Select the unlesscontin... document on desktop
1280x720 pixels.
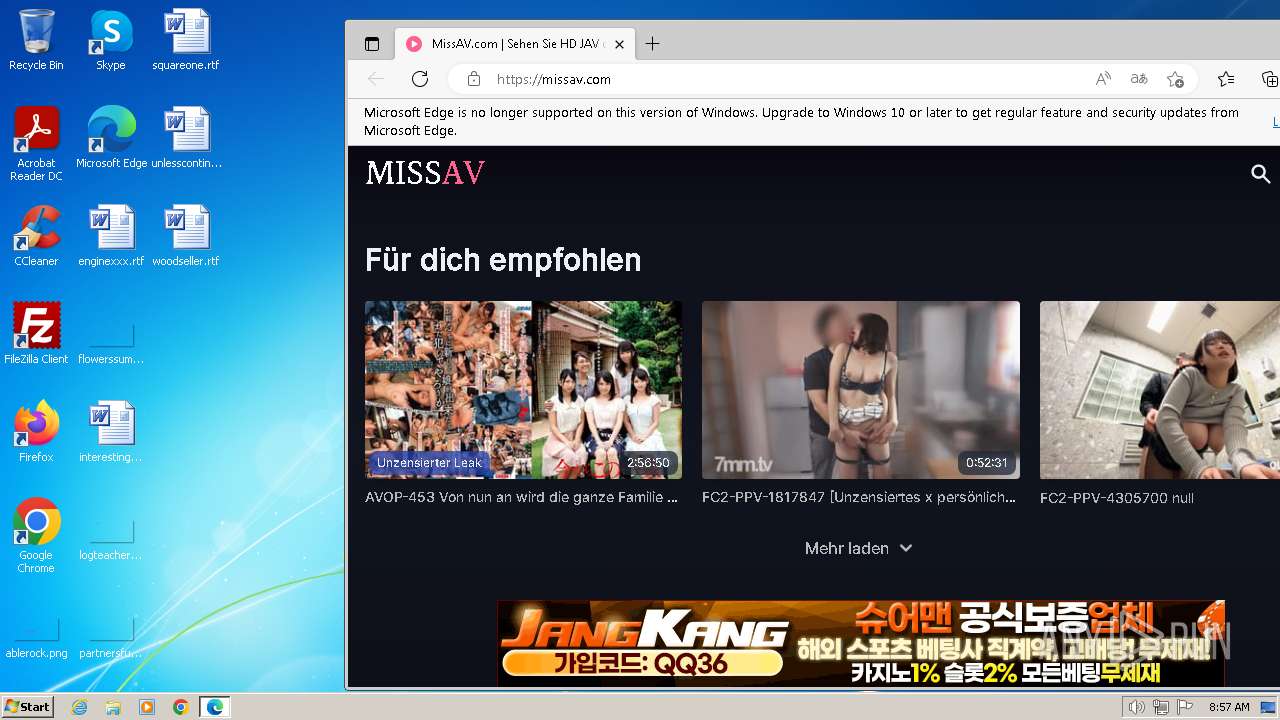pos(186,138)
